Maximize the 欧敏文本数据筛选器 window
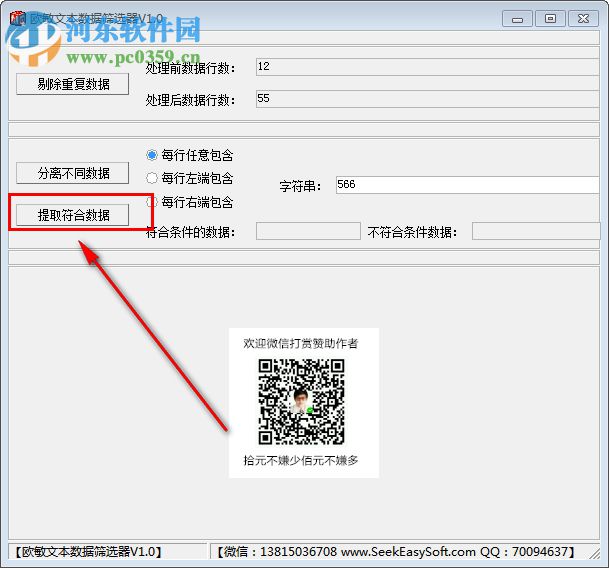609x568 pixels. [x=550, y=19]
